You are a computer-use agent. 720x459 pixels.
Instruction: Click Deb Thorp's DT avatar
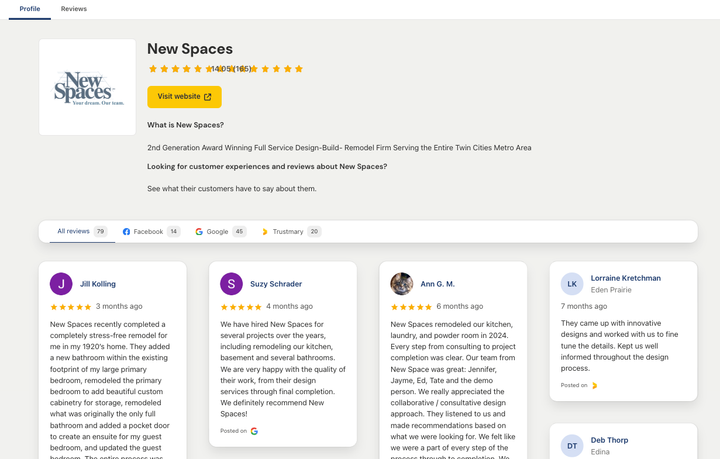tap(572, 445)
